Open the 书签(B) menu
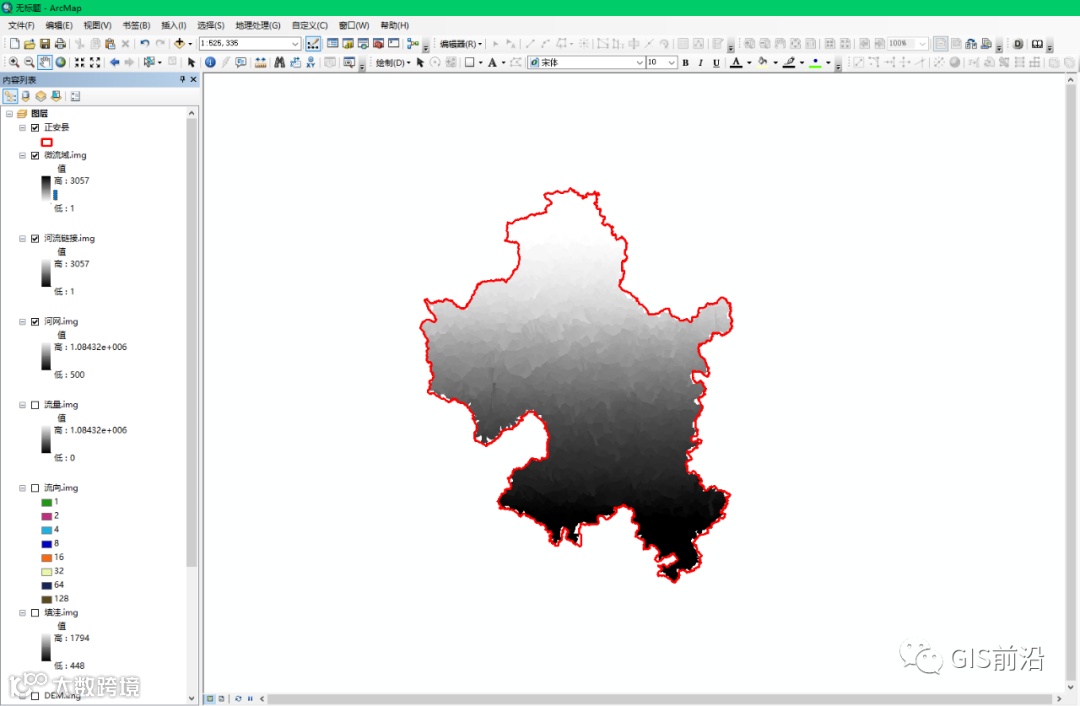The image size is (1080, 706). (136, 25)
